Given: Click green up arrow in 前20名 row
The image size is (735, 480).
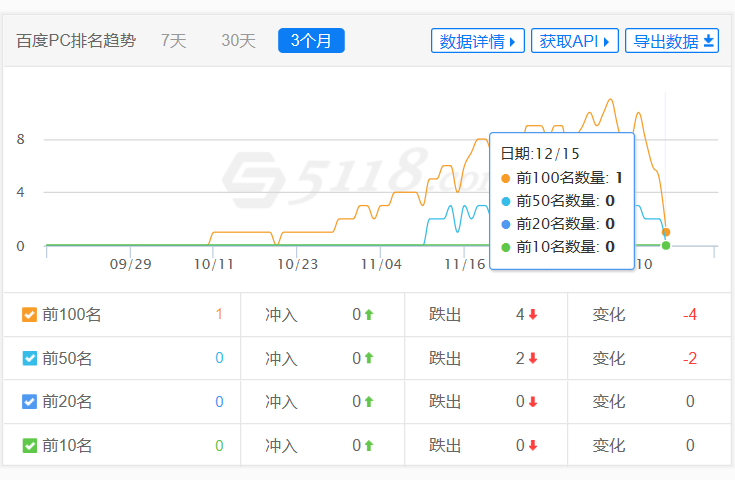Looking at the screenshot, I should pos(369,402).
